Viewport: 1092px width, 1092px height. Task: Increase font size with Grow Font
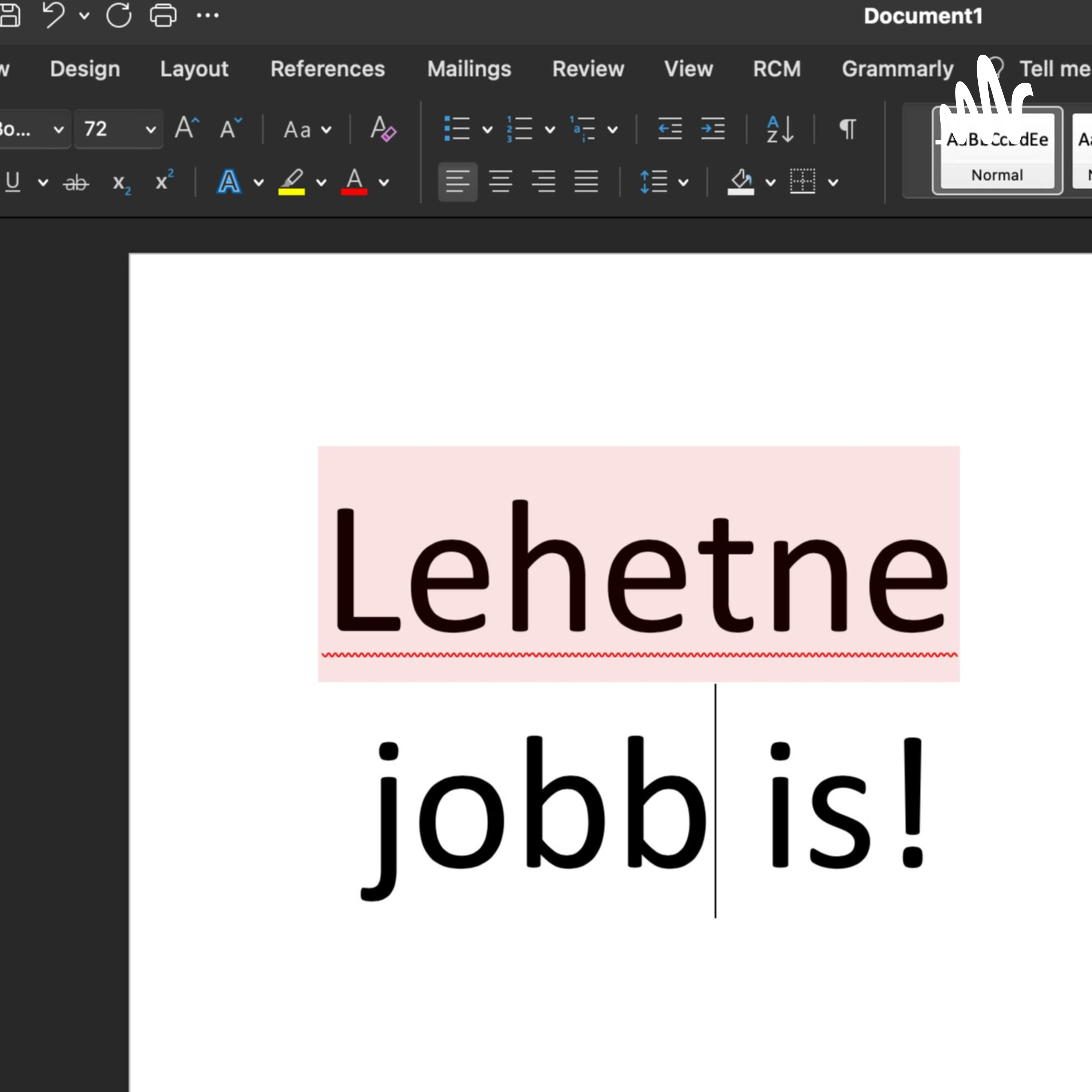(186, 128)
